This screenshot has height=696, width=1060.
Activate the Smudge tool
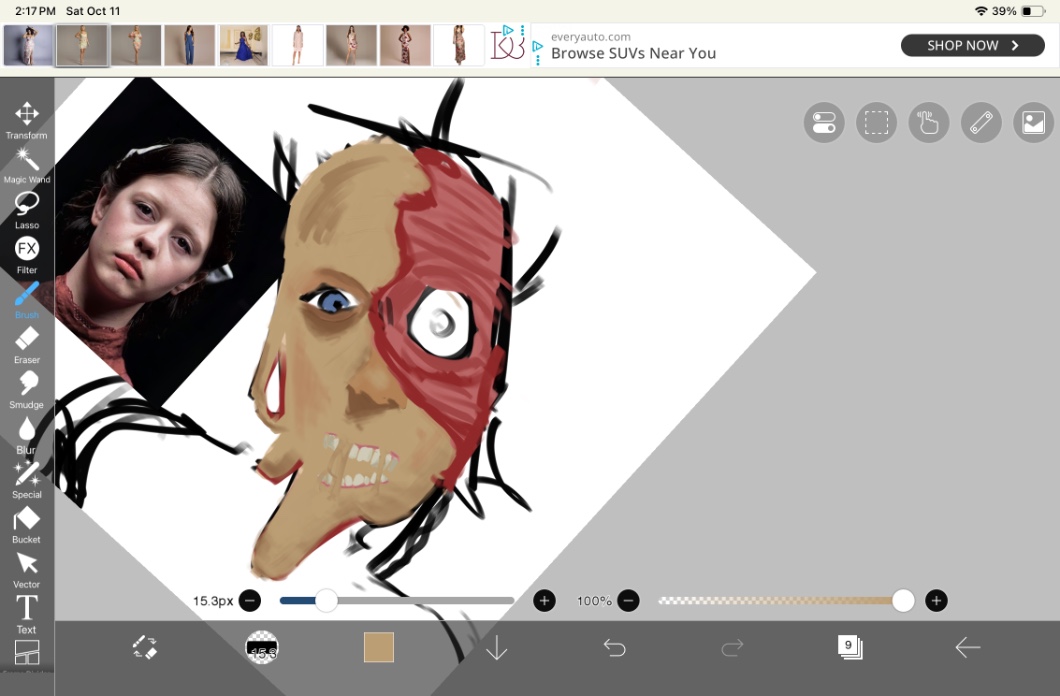[26, 385]
